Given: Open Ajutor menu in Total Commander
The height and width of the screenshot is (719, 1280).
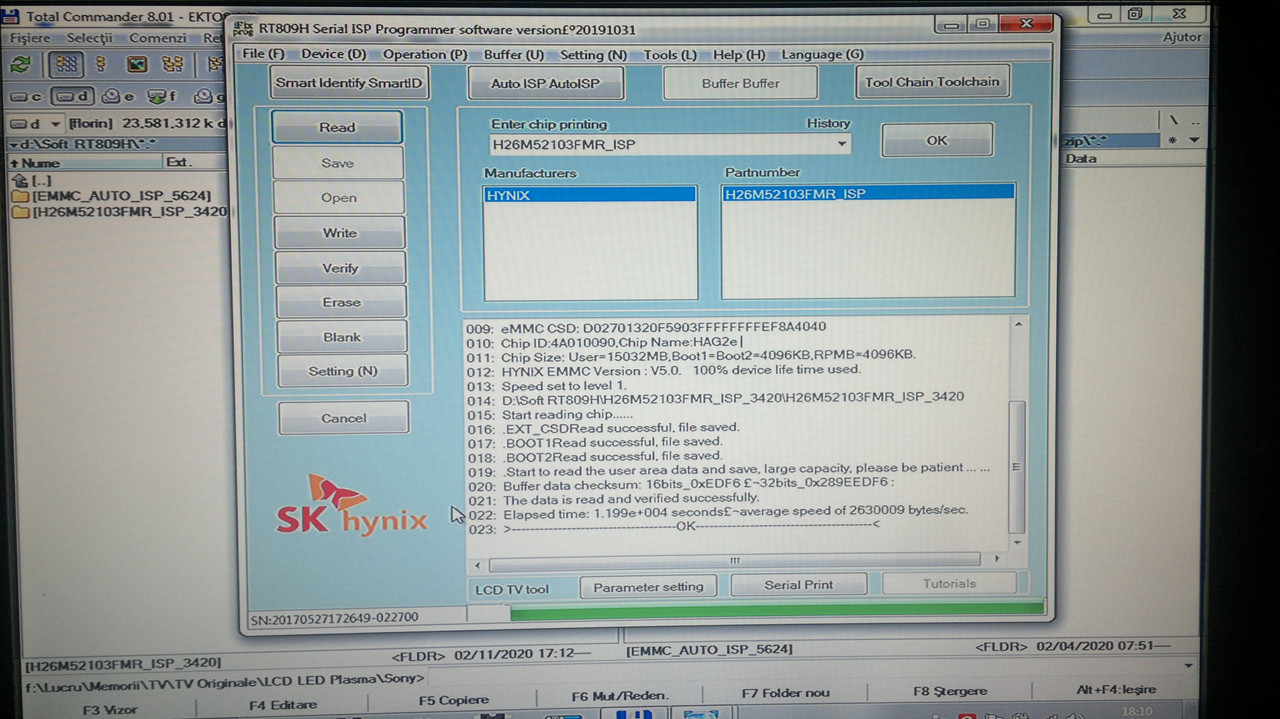Looking at the screenshot, I should [1182, 37].
